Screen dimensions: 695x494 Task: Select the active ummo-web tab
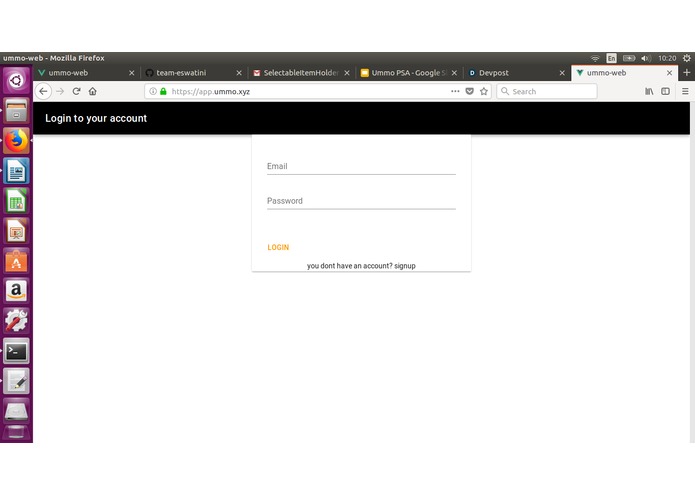pyautogui.click(x=625, y=73)
